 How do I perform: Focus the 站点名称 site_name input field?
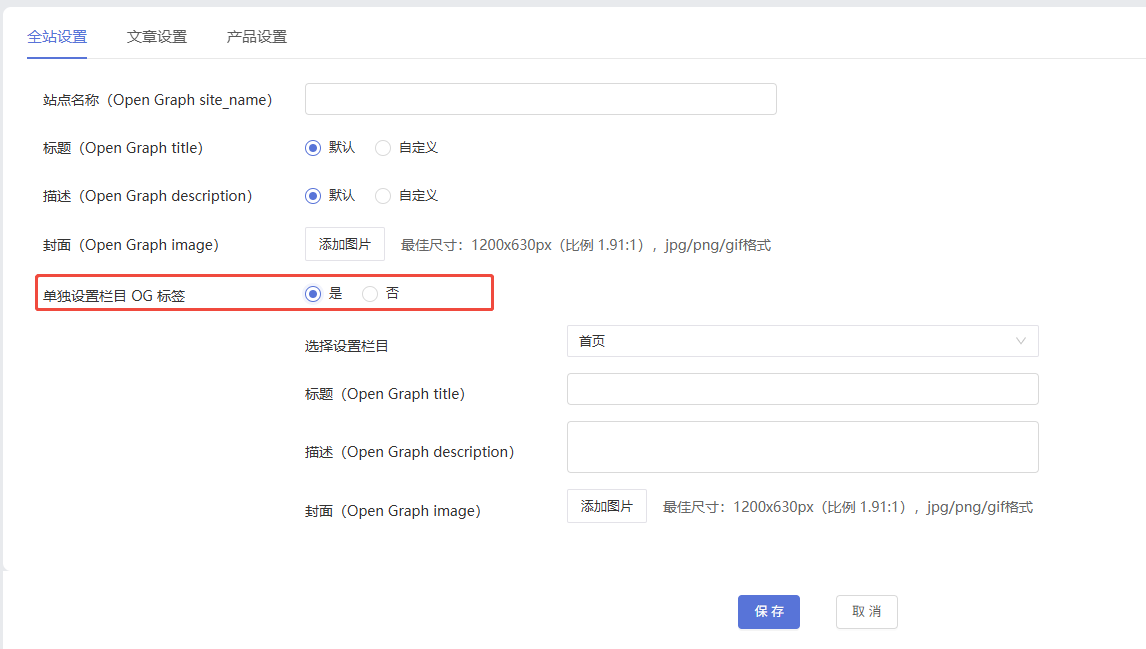point(540,99)
